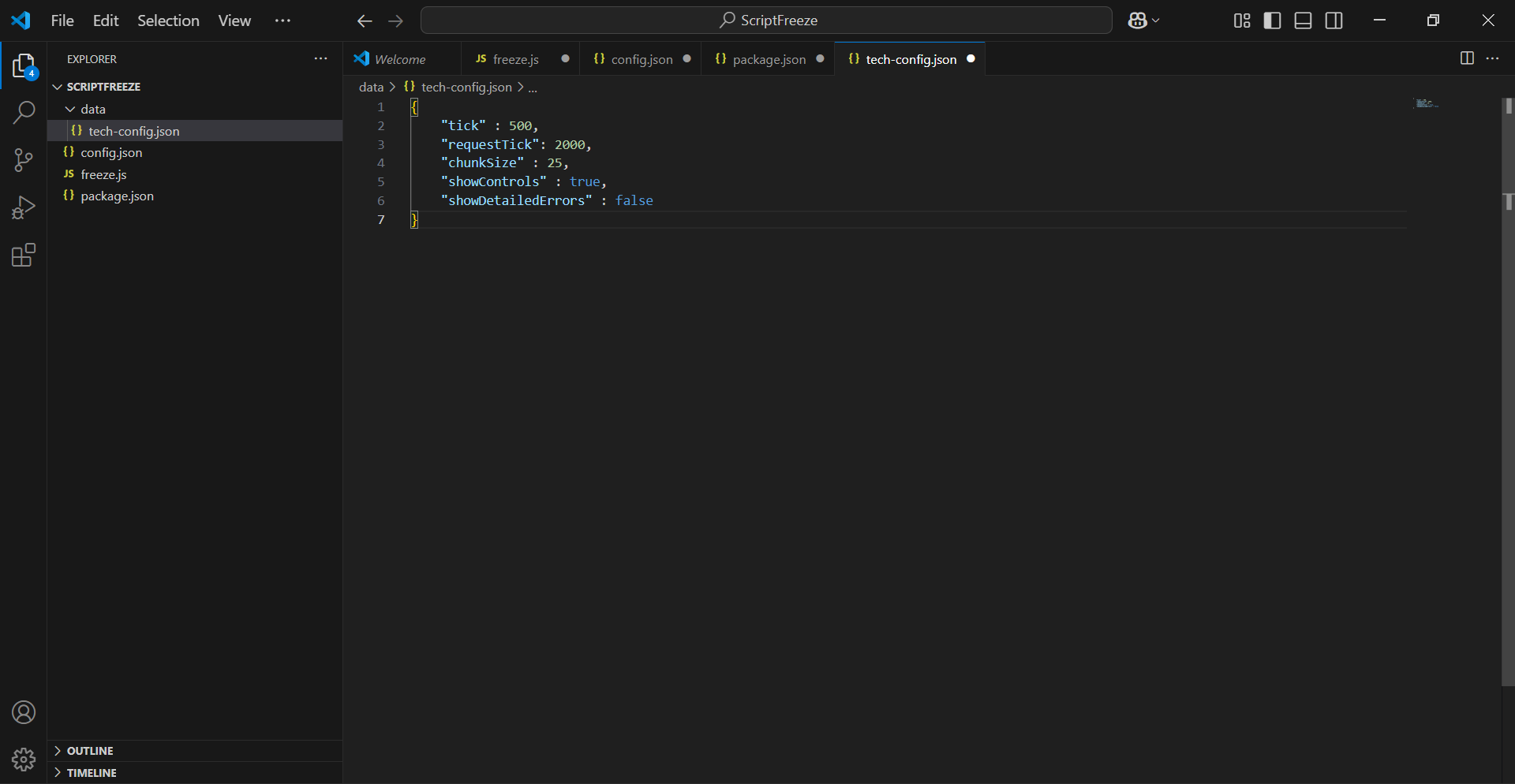Click the JS icon on freeze.js tab
The width and height of the screenshot is (1515, 784).
pyautogui.click(x=481, y=59)
